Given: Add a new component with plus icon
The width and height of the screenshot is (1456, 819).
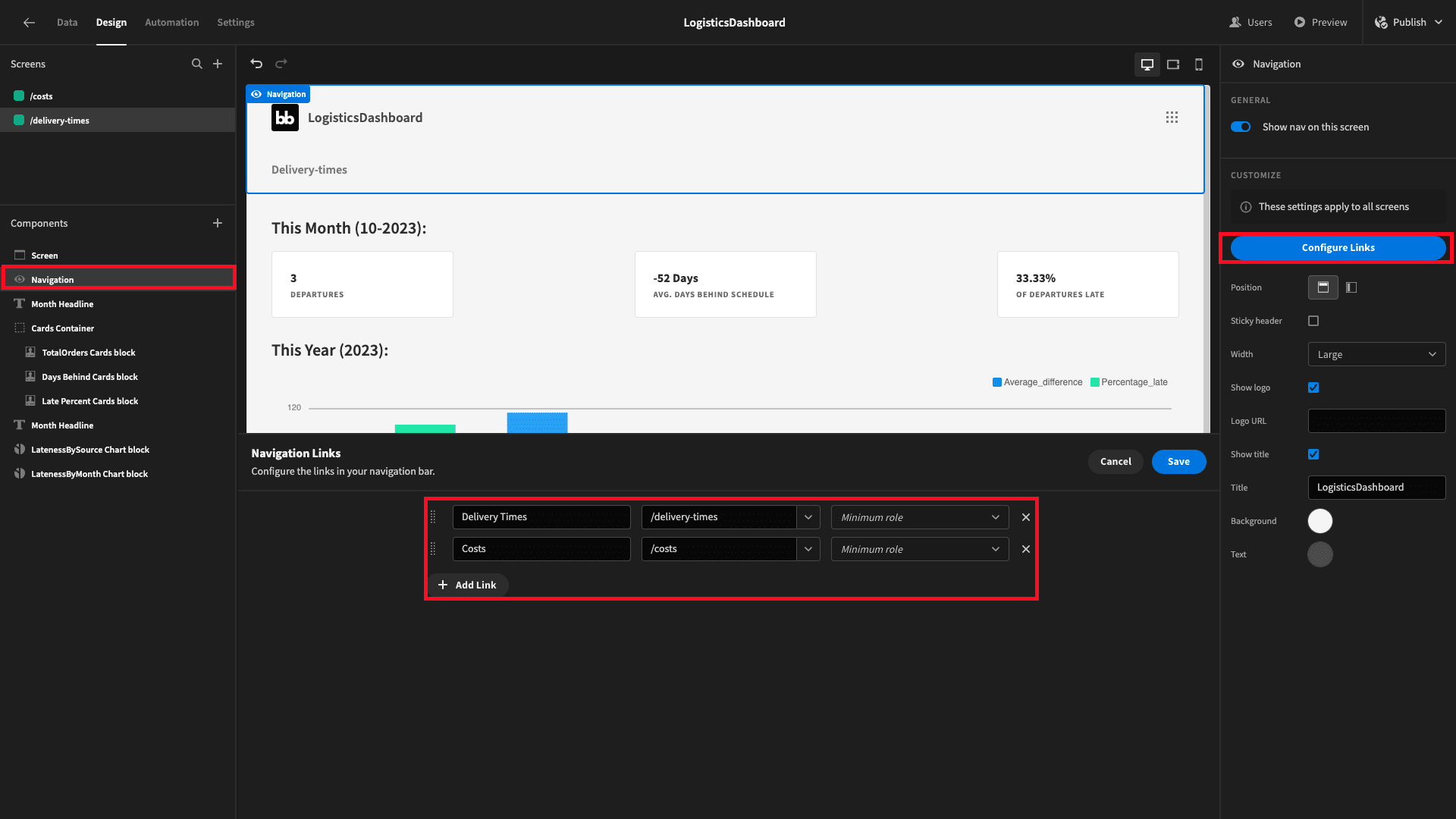Looking at the screenshot, I should pos(218,223).
